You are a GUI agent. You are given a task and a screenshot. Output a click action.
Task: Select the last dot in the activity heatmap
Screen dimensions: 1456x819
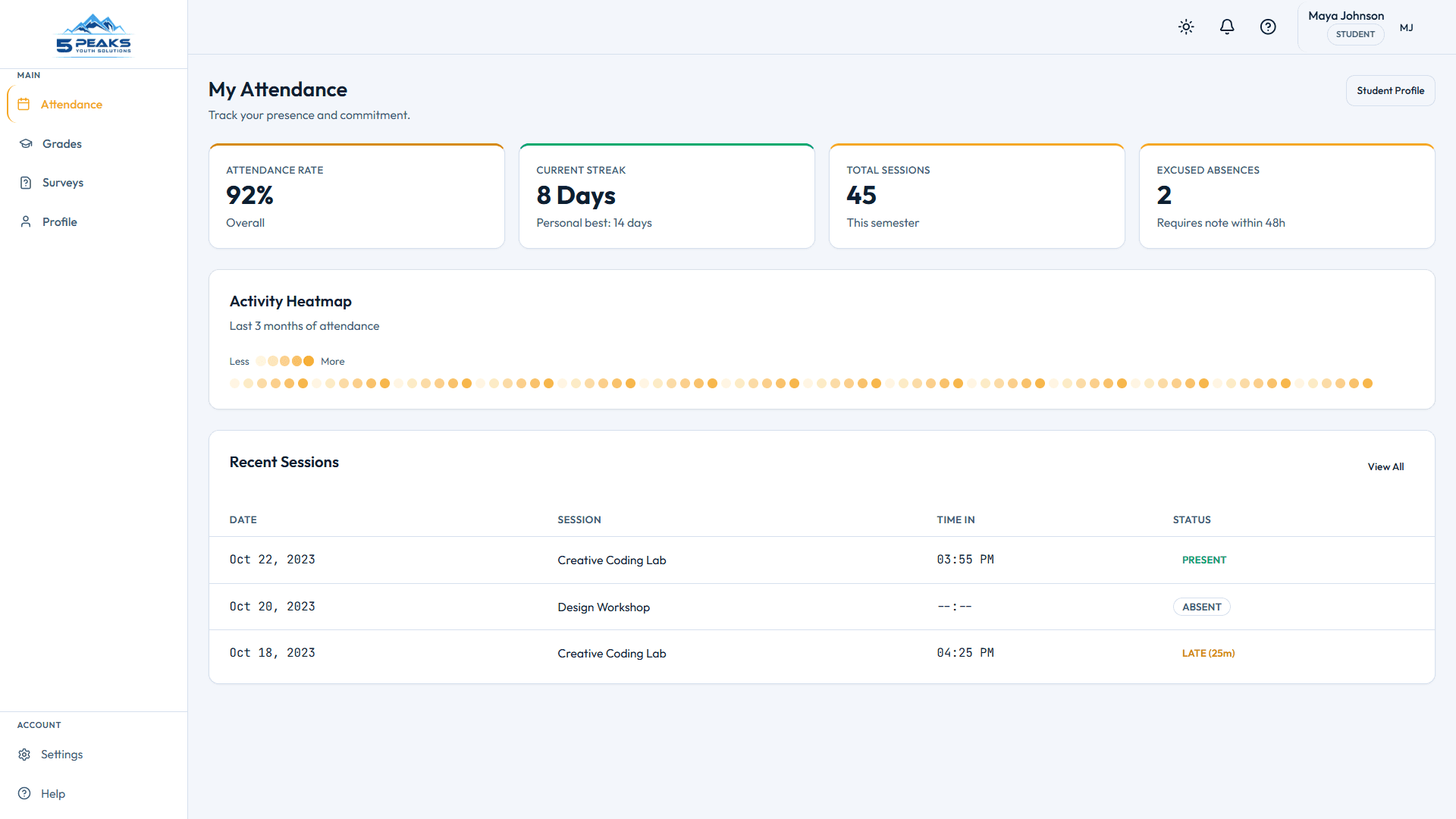pyautogui.click(x=1367, y=384)
